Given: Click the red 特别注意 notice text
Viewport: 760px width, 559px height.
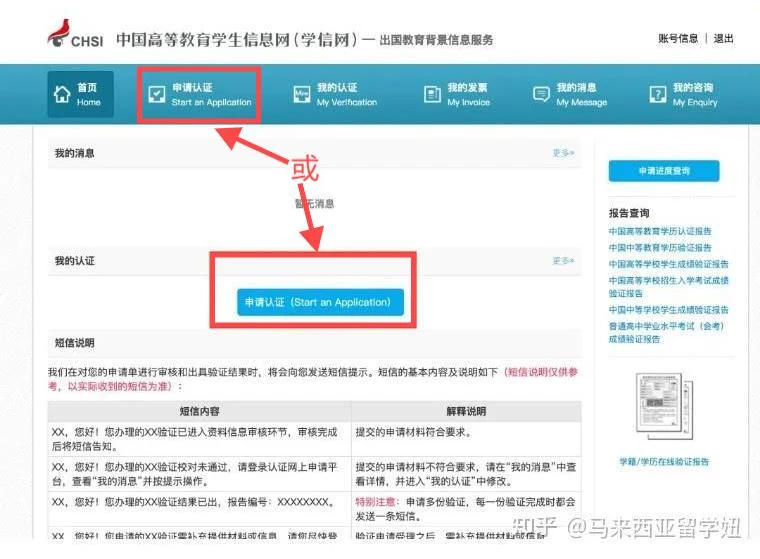Looking at the screenshot, I should tap(377, 502).
